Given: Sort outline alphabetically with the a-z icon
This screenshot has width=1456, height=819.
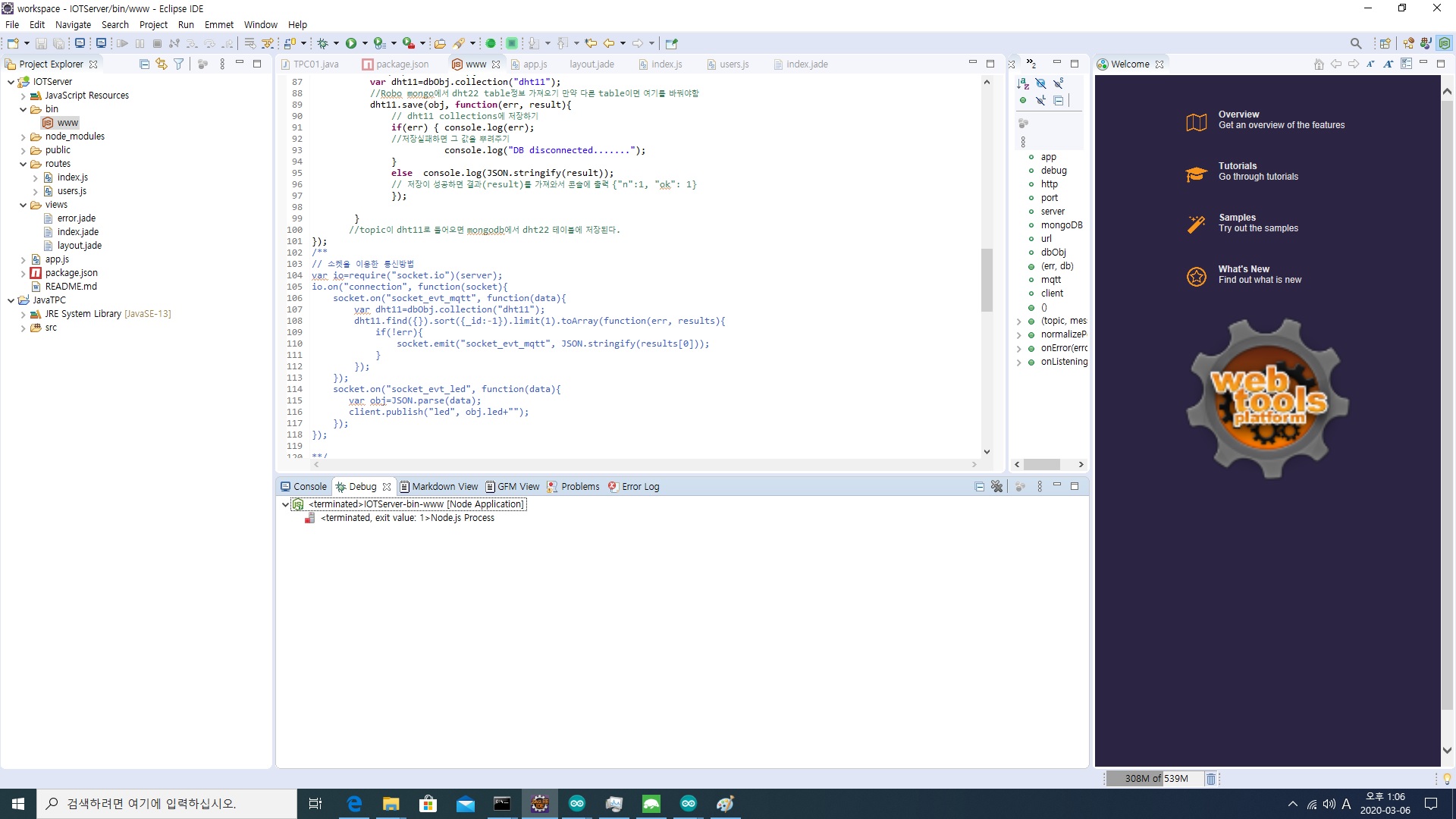Looking at the screenshot, I should point(1023,83).
